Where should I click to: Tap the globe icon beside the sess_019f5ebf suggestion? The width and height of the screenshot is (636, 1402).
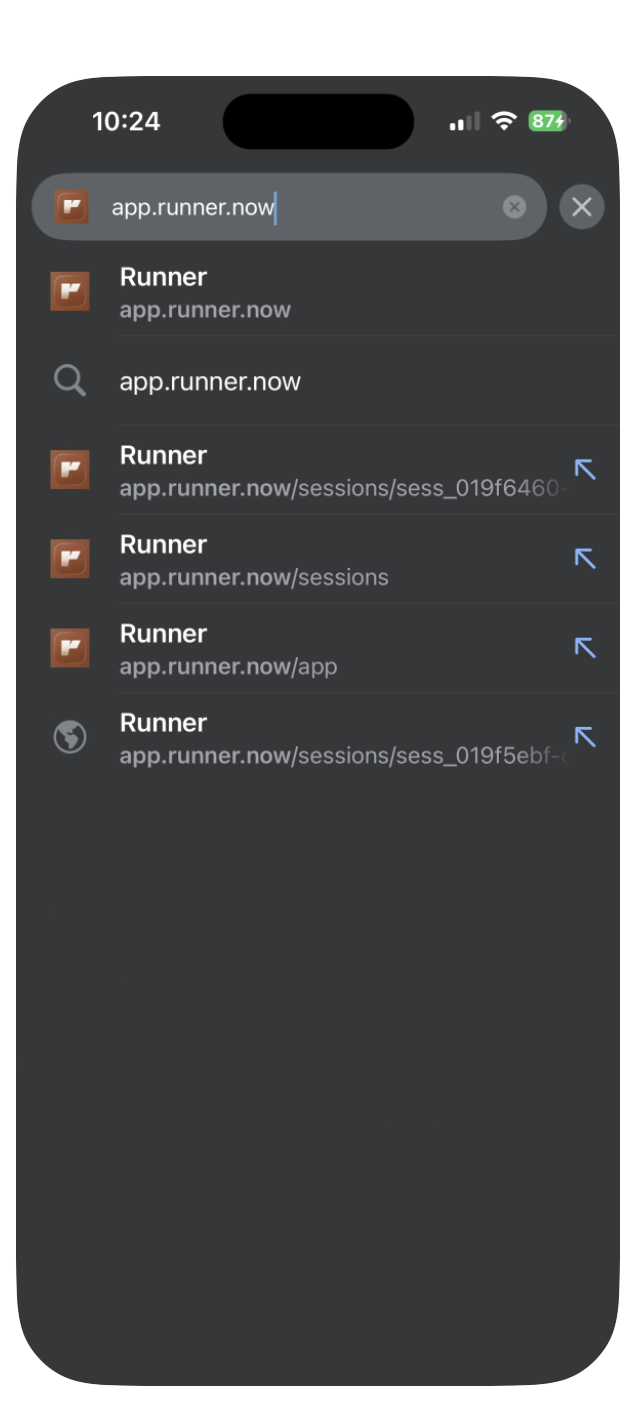point(70,737)
